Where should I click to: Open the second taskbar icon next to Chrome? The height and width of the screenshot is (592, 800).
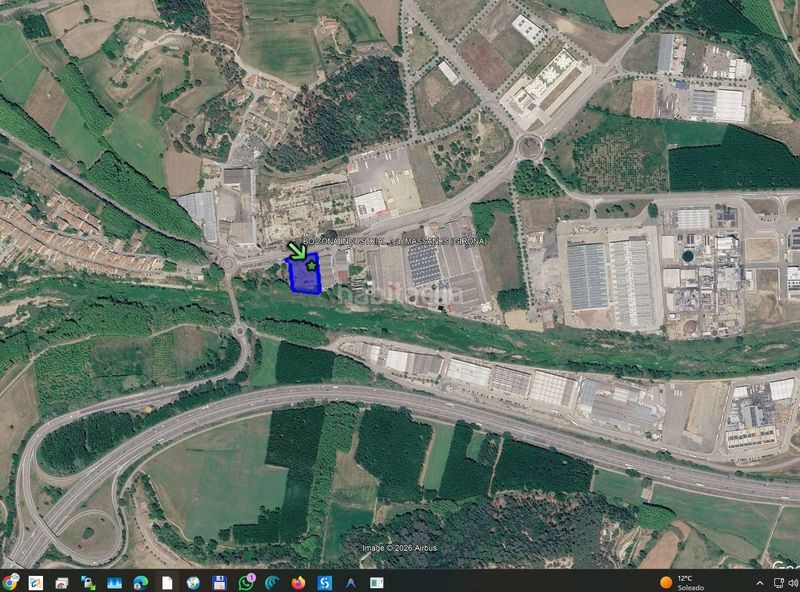pyautogui.click(x=36, y=582)
